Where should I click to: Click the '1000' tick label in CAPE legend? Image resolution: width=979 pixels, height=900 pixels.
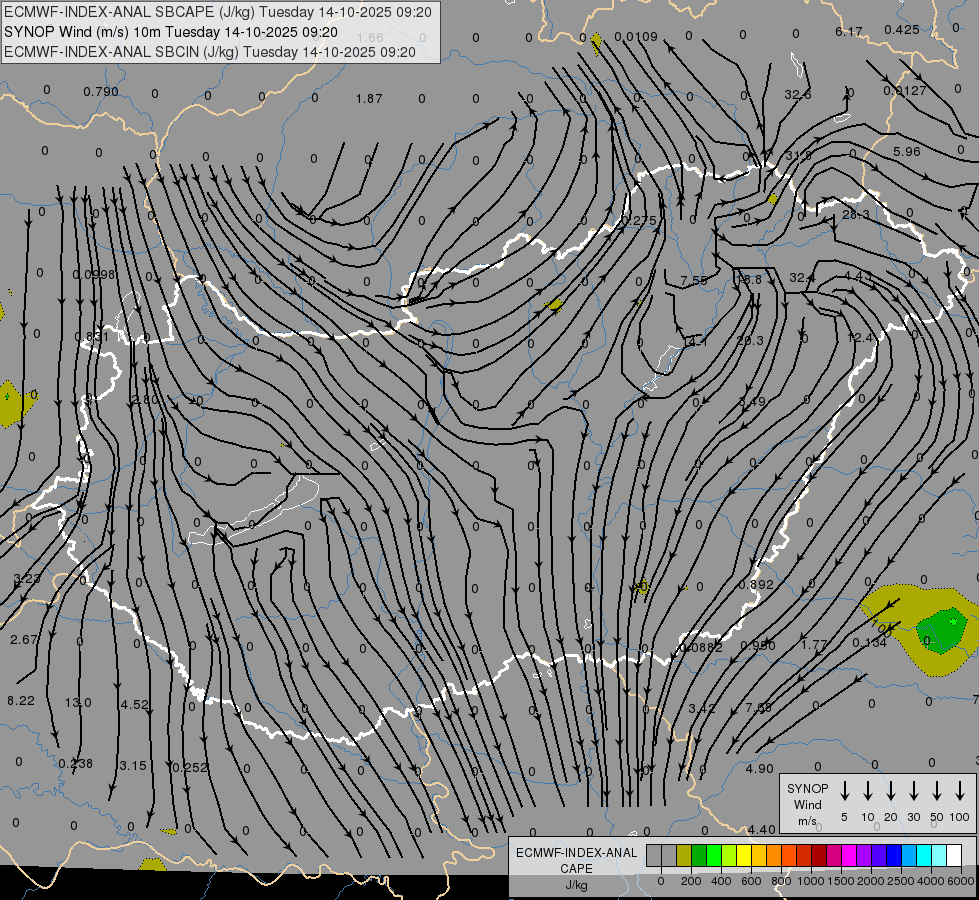tap(810, 881)
